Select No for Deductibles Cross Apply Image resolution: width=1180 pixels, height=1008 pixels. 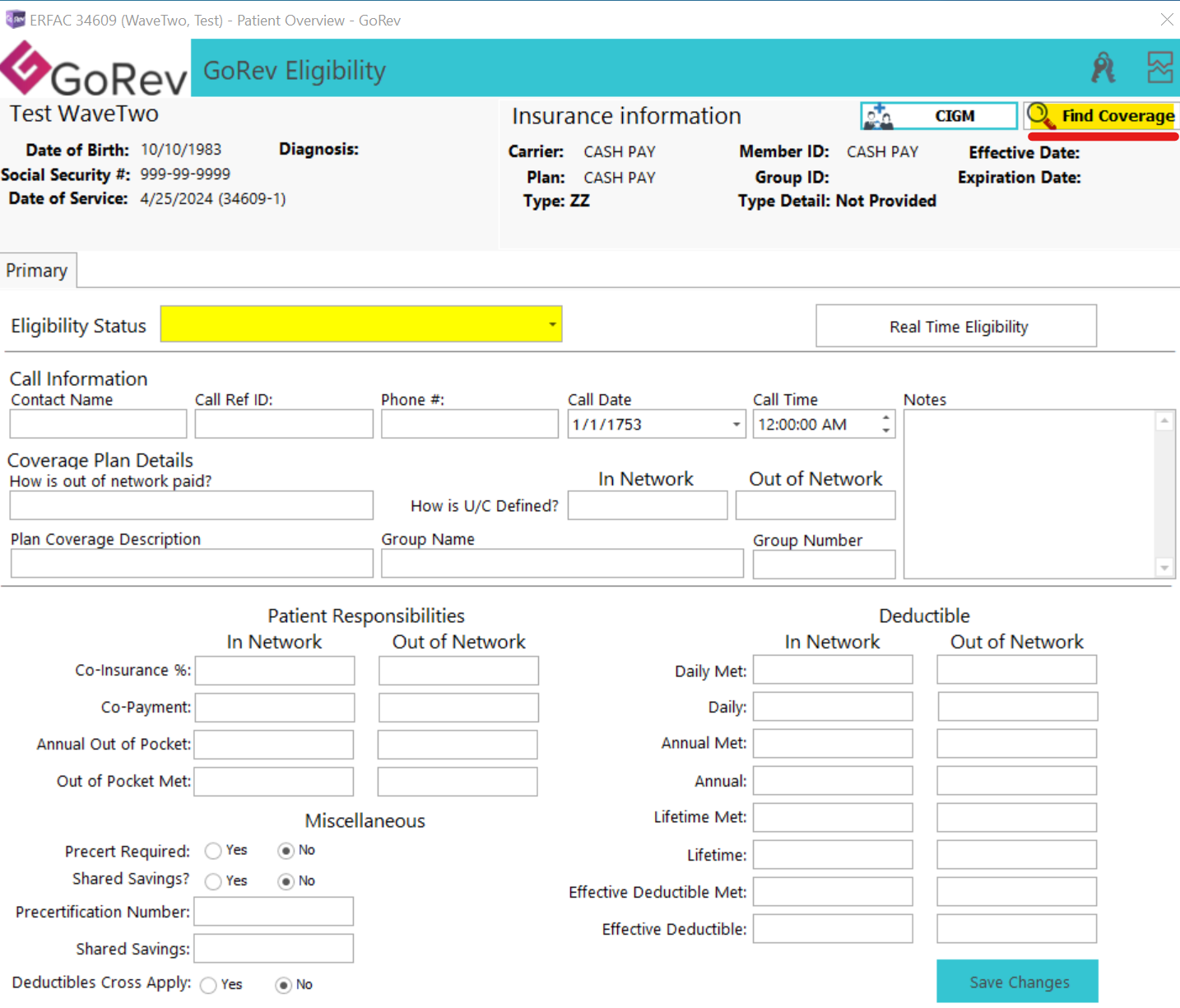(283, 985)
